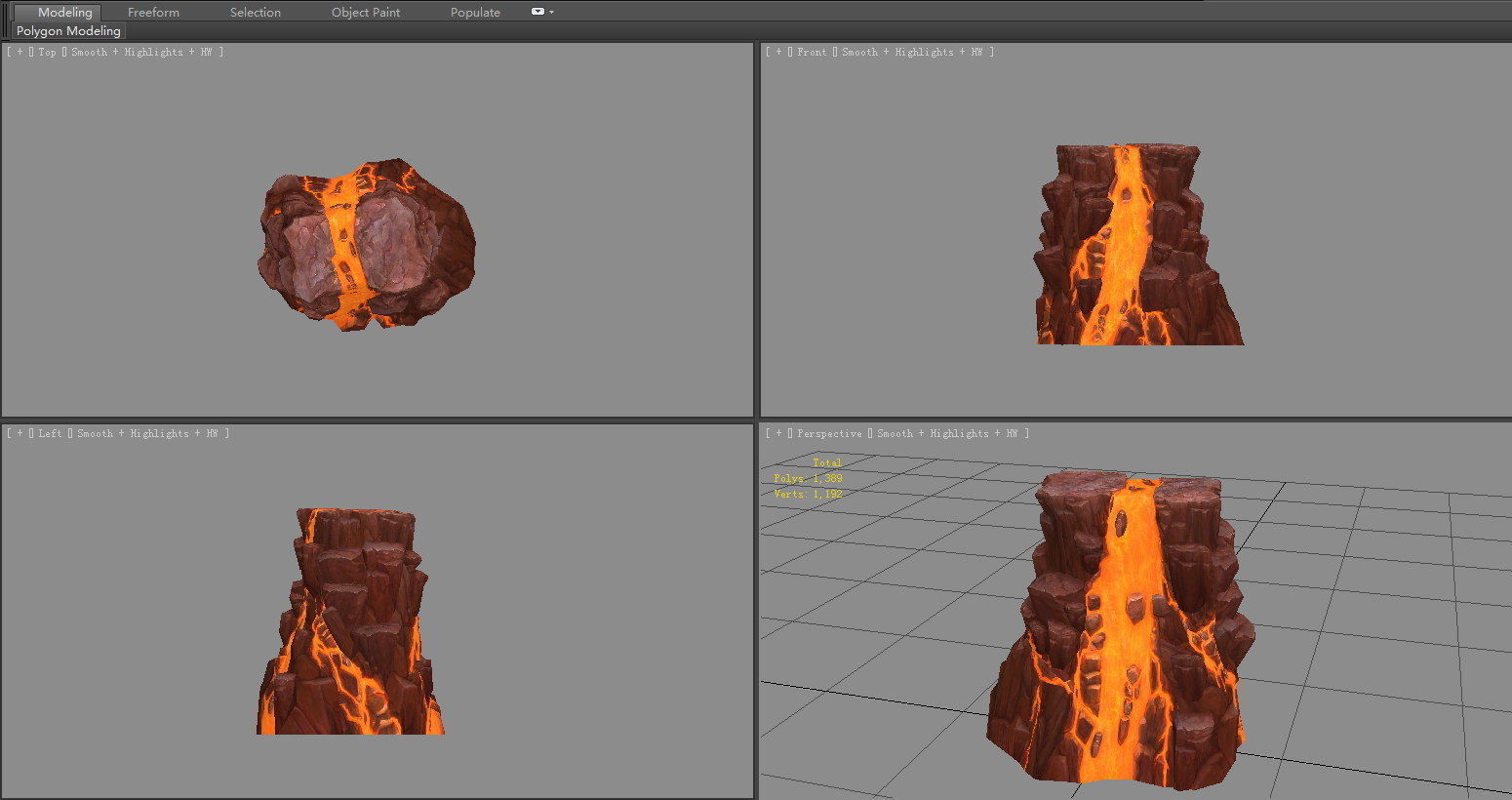
Task: Open Left viewport Smooth + Highlights shading menu
Action: (x=147, y=433)
